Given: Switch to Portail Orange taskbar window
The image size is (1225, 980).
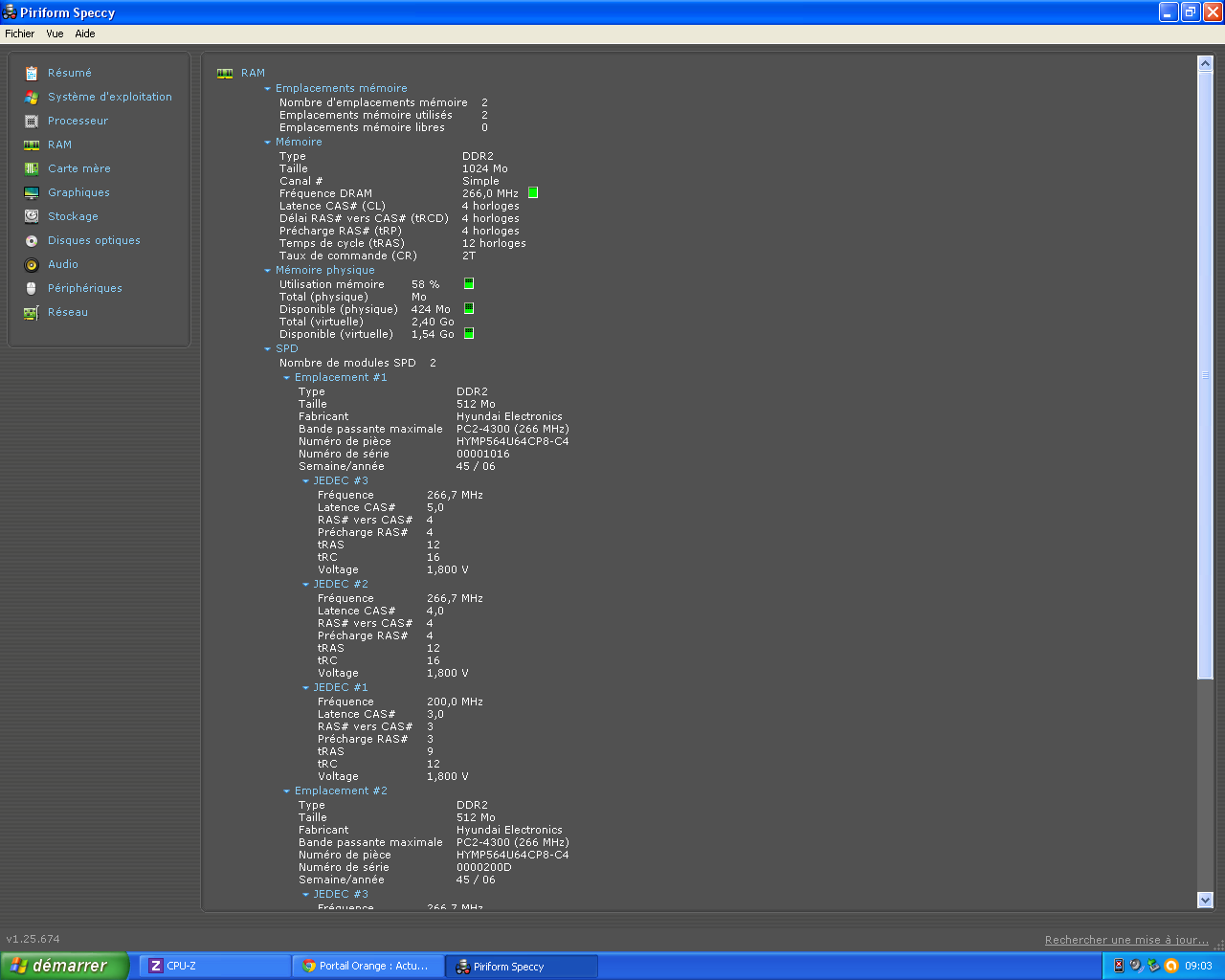Looking at the screenshot, I should point(367,966).
